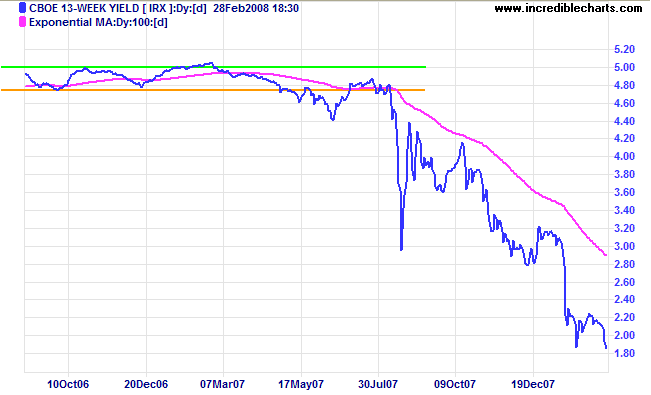Select the orange horizontal support line near 4.75
Image resolution: width=651 pixels, height=395 pixels.
(213, 90)
